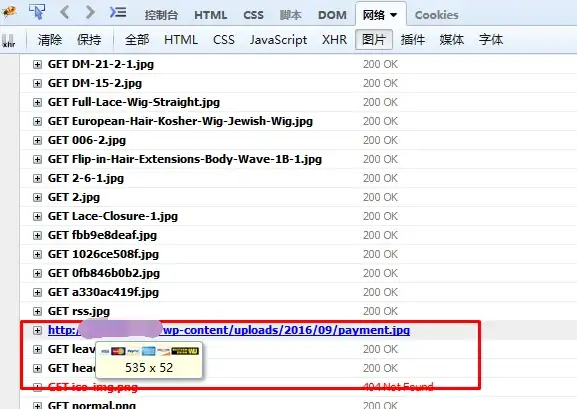Click the 清除 button
577x409 pixels.
tap(50, 39)
